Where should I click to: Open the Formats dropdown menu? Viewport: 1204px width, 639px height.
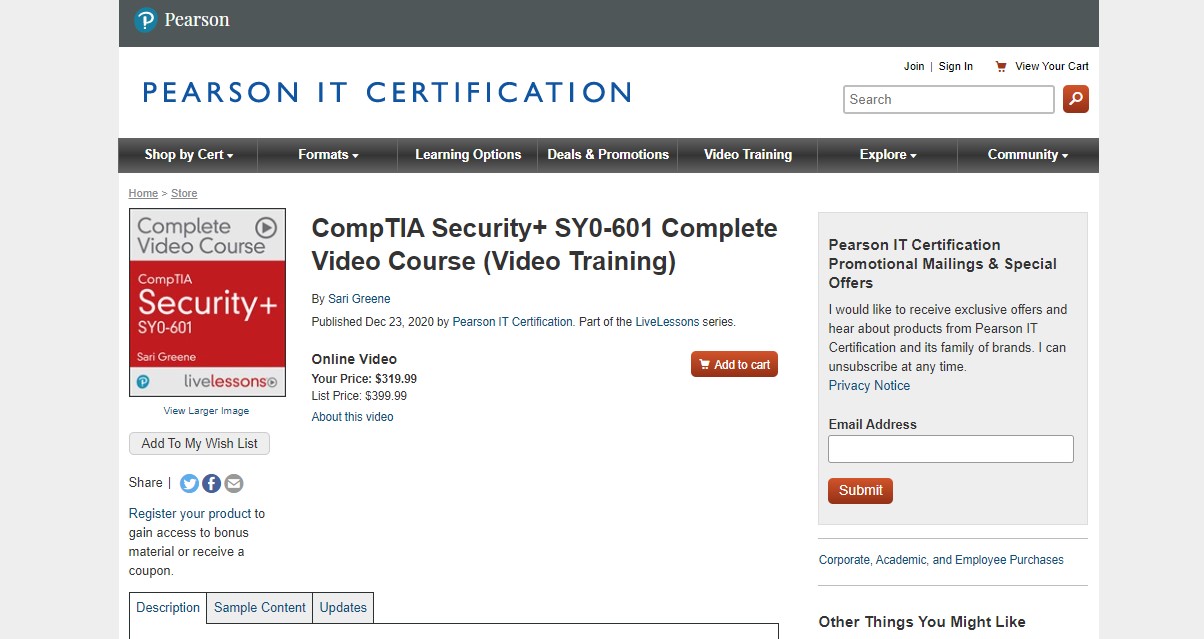point(328,155)
